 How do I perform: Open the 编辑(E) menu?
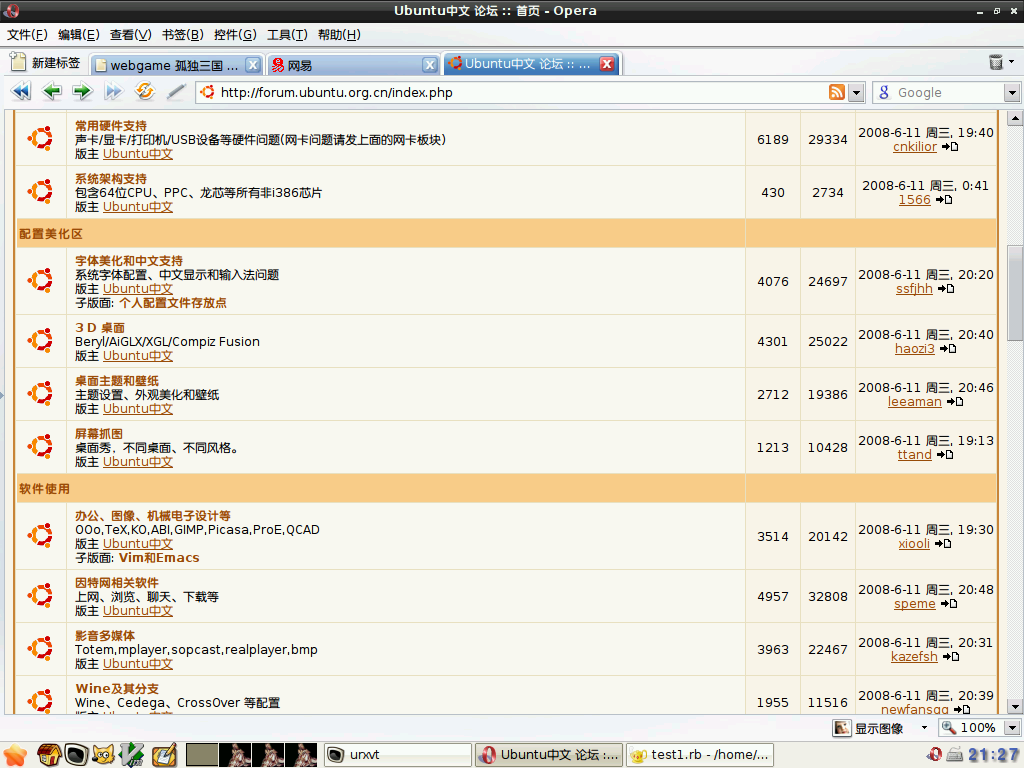(78, 35)
